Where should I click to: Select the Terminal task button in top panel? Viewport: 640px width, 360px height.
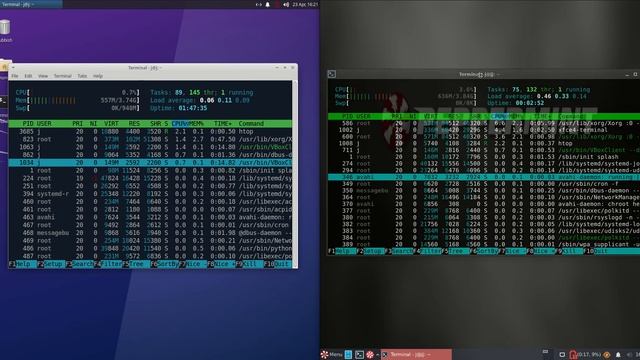[x=31, y=4]
